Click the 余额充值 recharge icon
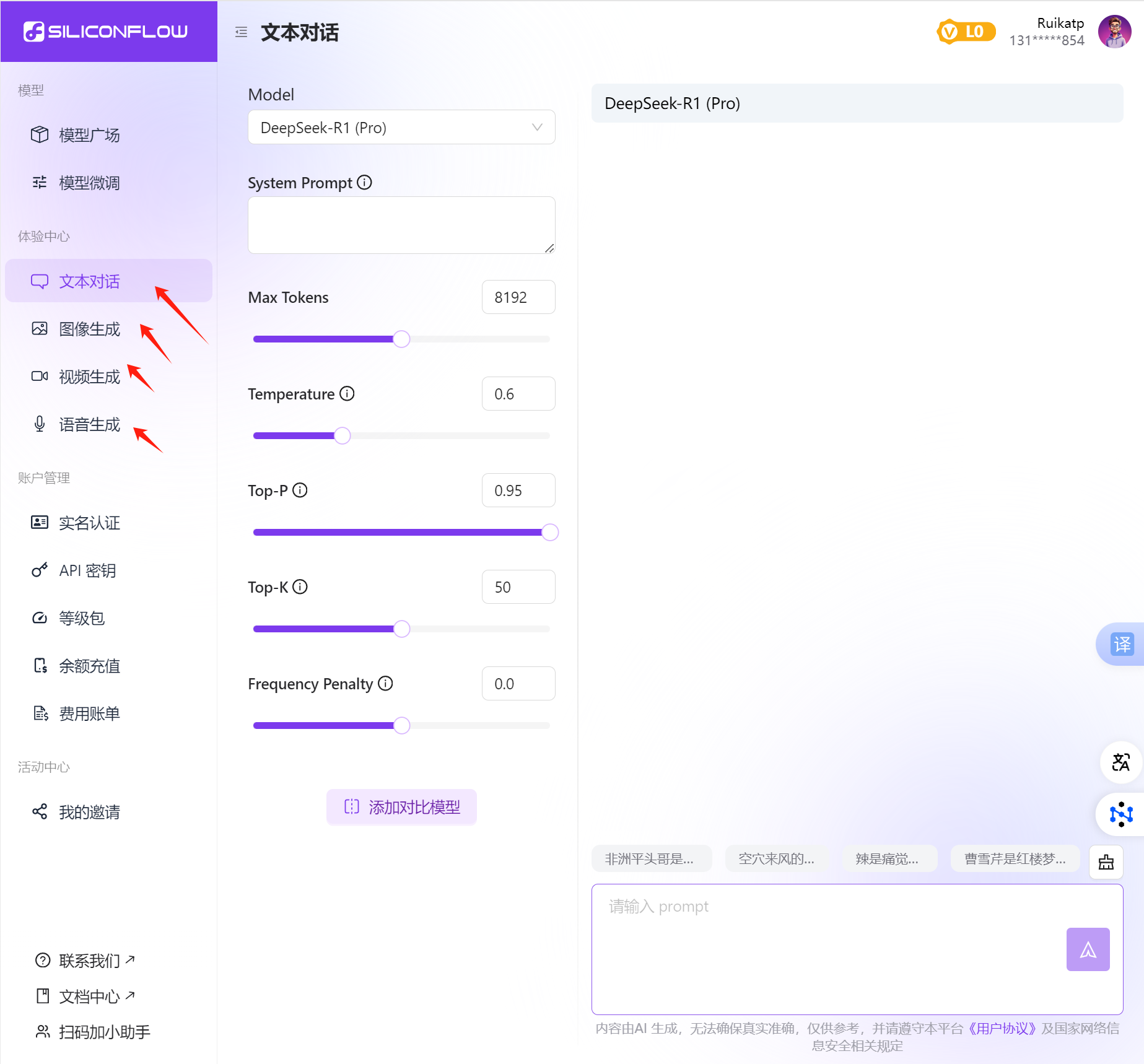Image resolution: width=1144 pixels, height=1064 pixels. click(40, 666)
